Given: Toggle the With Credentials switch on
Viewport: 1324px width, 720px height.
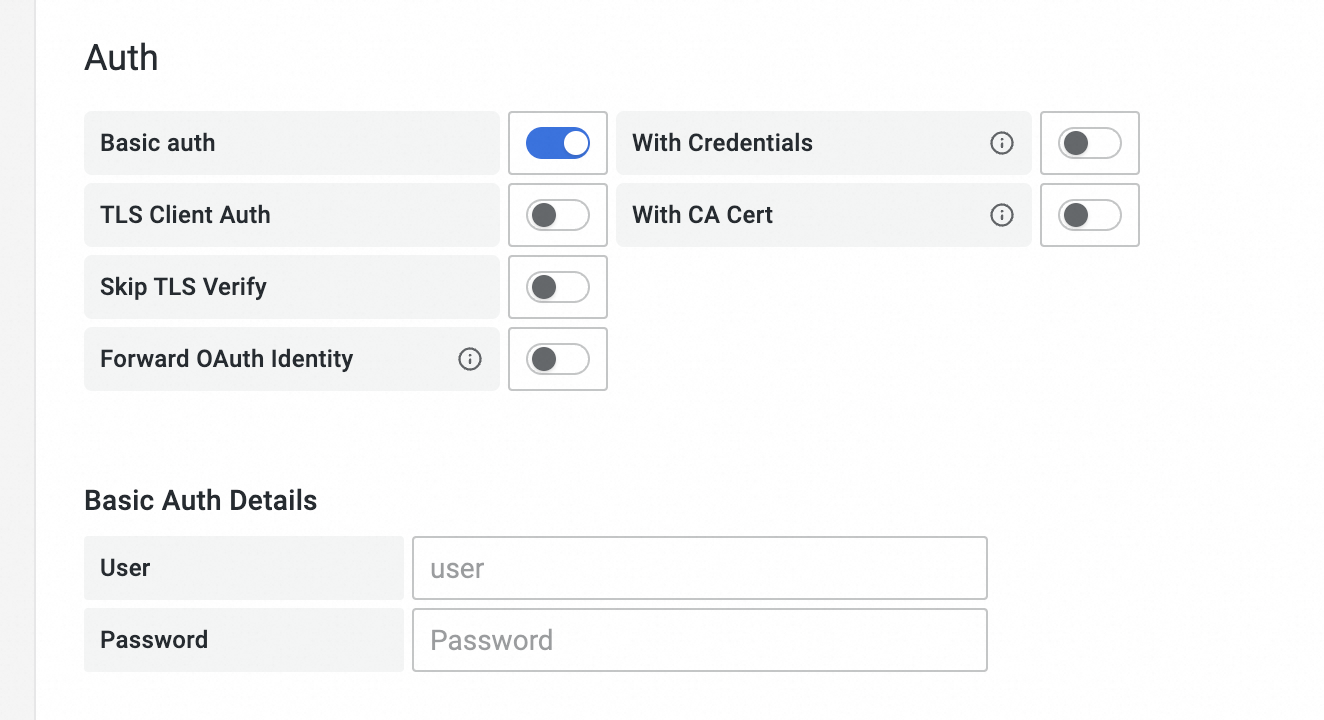Looking at the screenshot, I should [1090, 143].
